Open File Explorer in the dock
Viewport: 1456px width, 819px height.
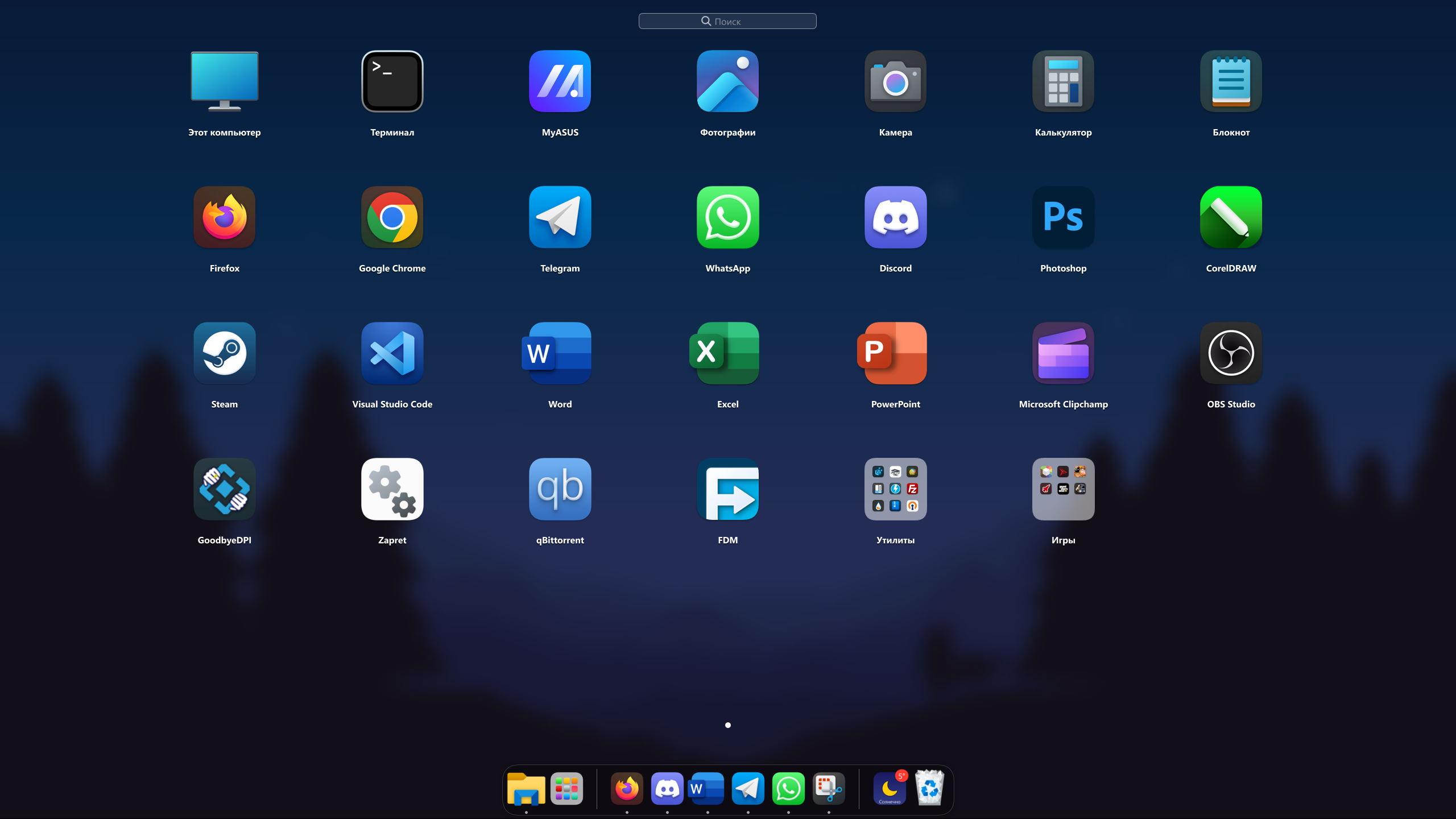click(526, 789)
